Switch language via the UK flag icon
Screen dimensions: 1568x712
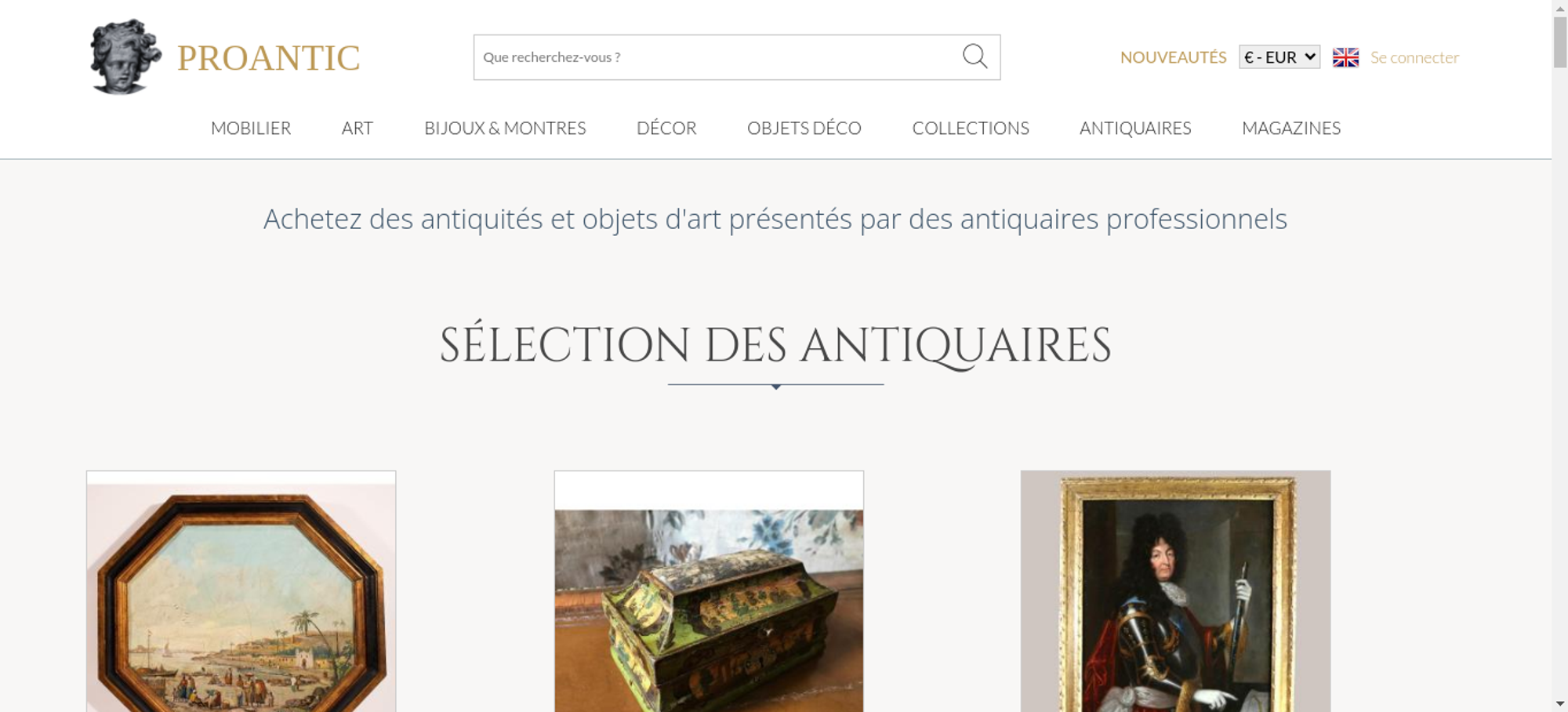[x=1345, y=57]
